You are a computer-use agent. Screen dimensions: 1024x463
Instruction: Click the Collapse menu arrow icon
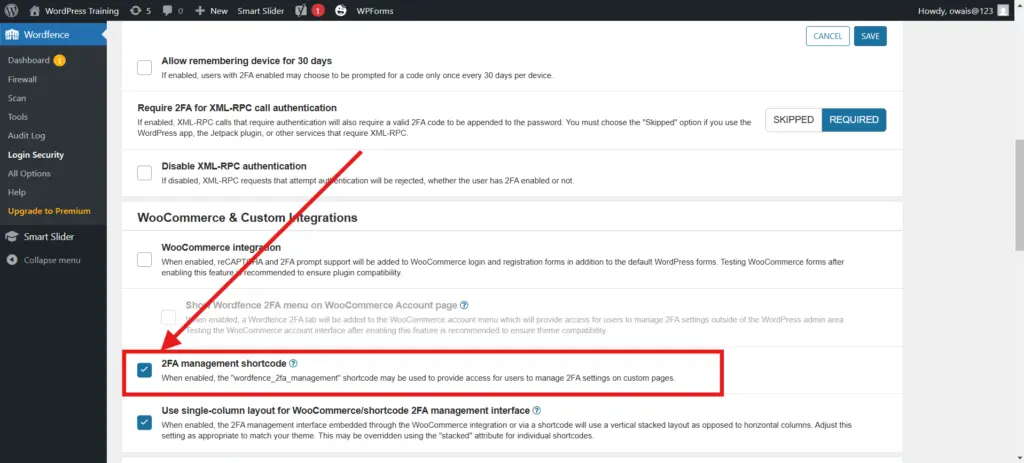point(12,260)
